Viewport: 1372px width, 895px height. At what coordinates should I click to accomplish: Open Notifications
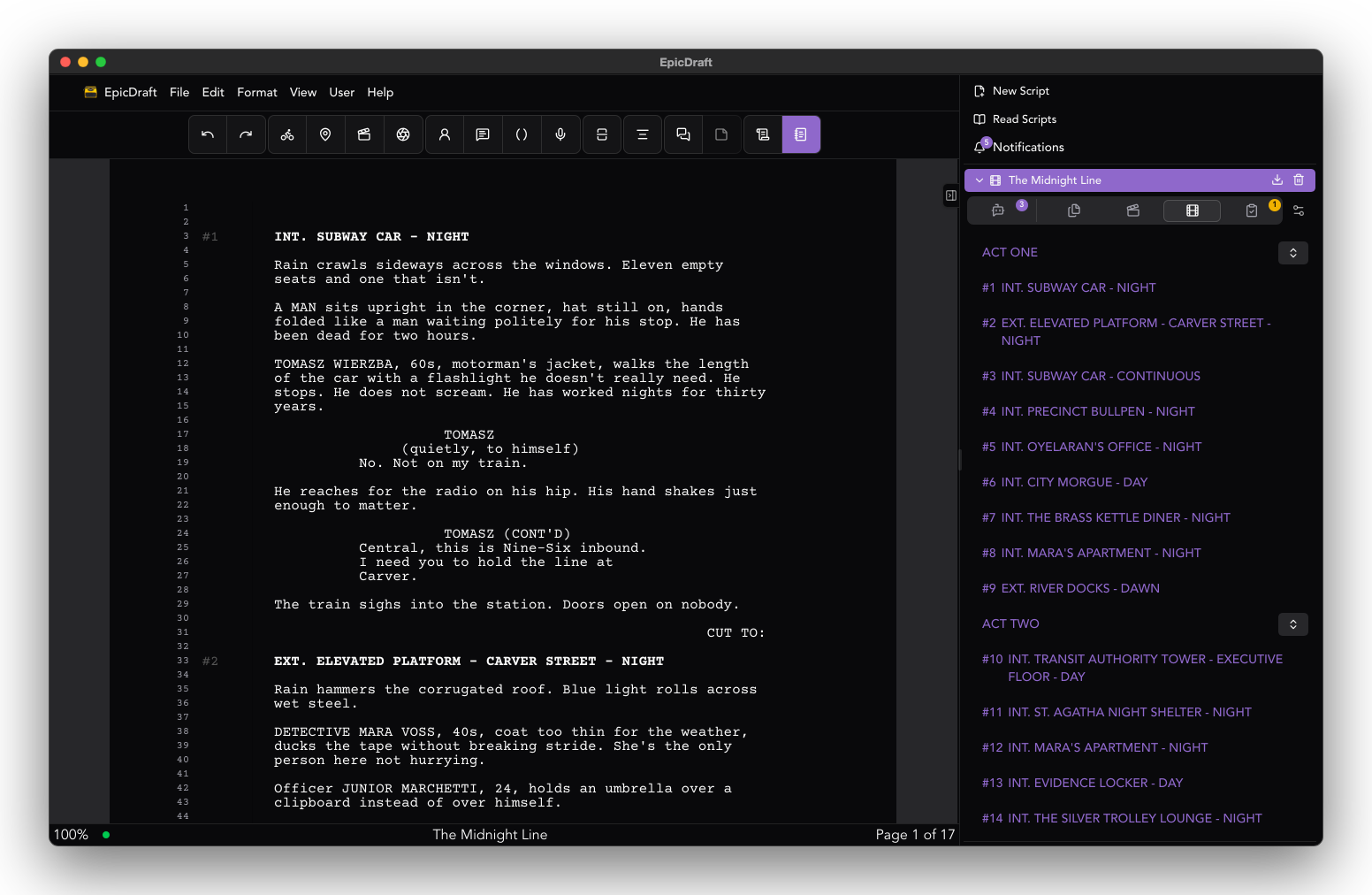pos(1018,147)
